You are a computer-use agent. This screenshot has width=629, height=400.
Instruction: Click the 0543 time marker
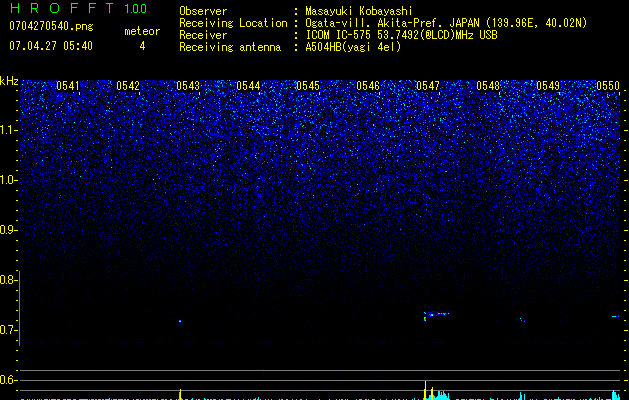pyautogui.click(x=188, y=86)
